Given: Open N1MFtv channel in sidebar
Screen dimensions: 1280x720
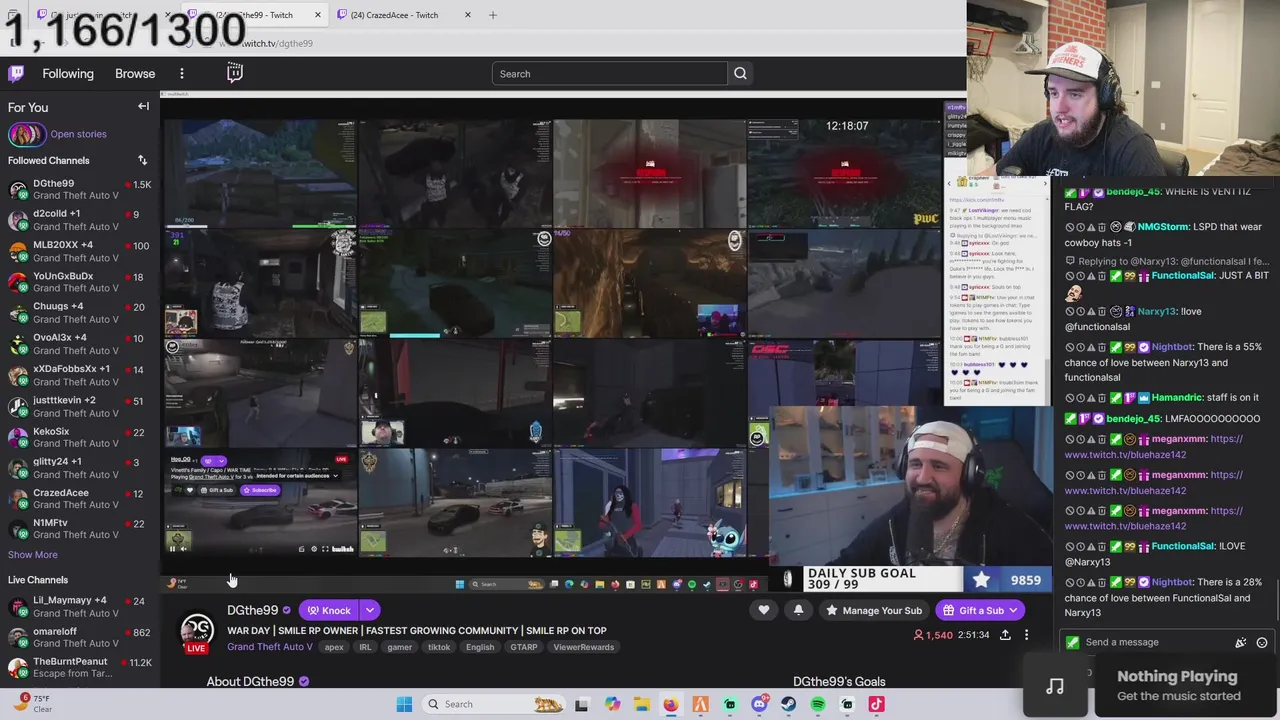Looking at the screenshot, I should pos(80,529).
